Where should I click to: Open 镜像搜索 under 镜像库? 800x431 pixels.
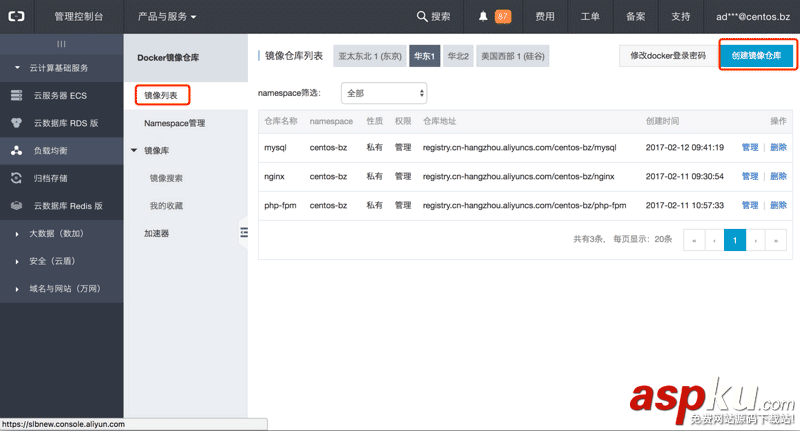[166, 178]
